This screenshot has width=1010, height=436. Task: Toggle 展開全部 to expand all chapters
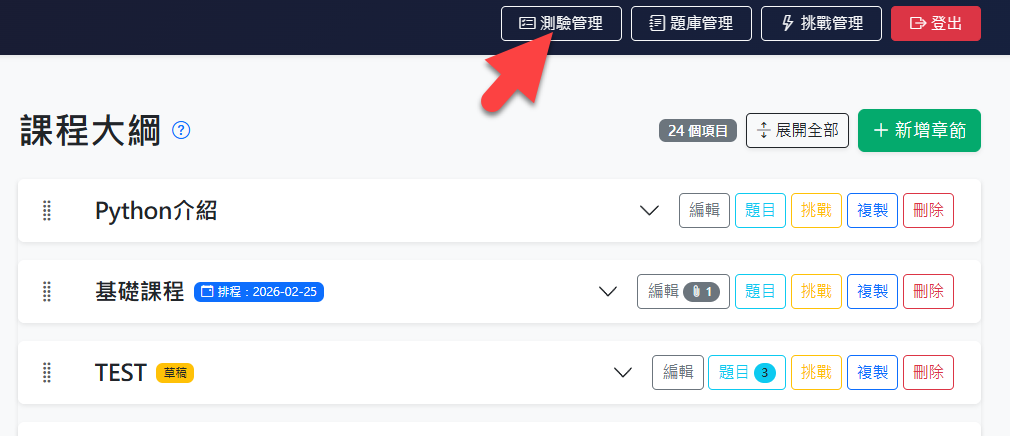coord(797,131)
